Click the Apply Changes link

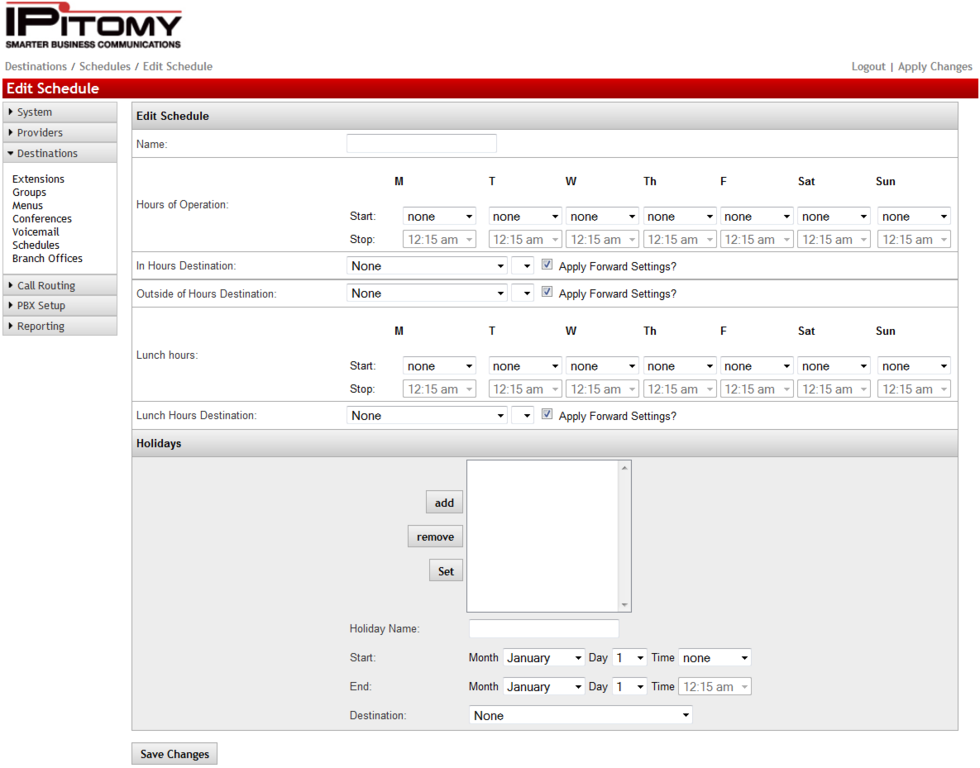point(934,67)
